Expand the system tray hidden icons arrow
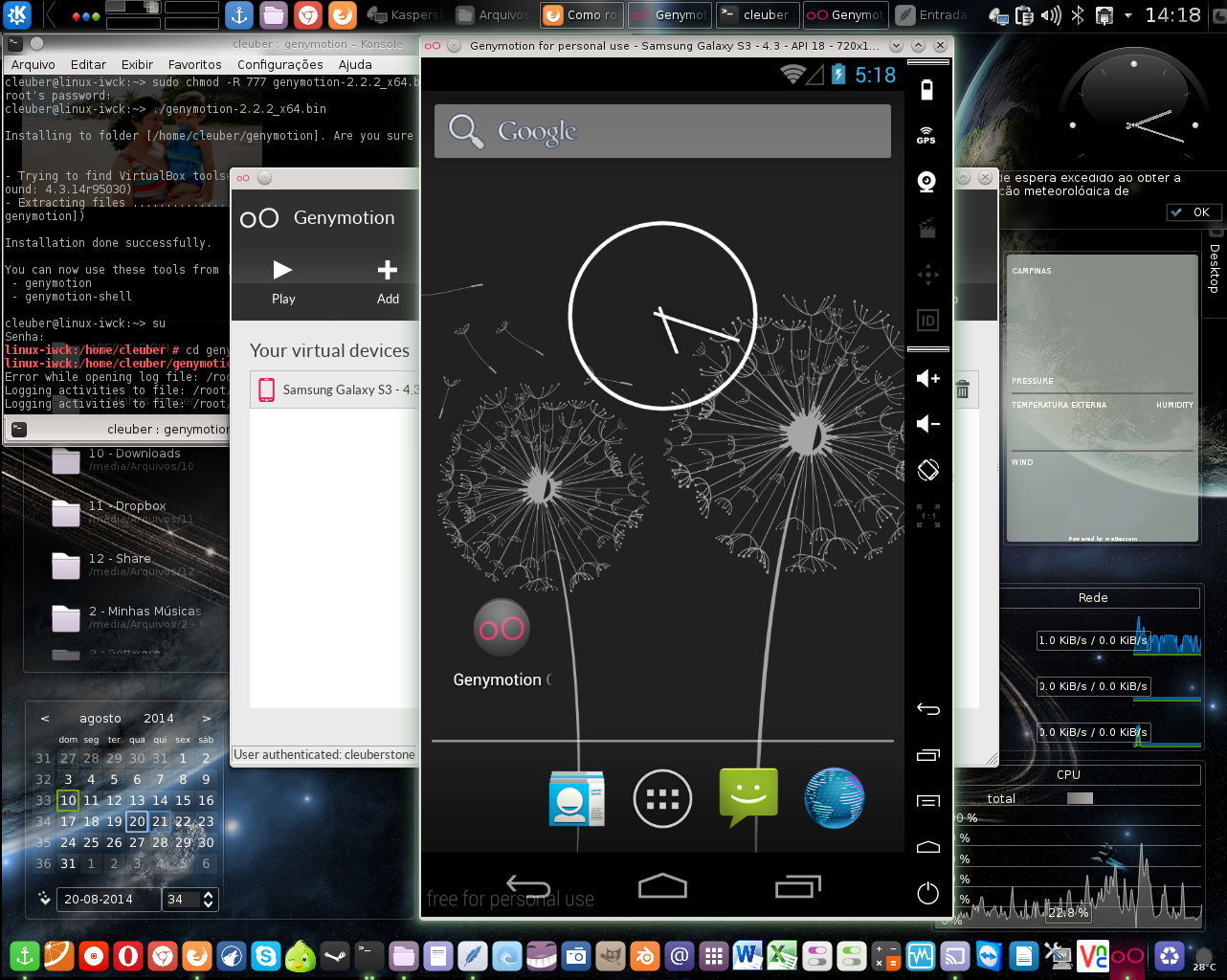The image size is (1227, 980). [1127, 15]
